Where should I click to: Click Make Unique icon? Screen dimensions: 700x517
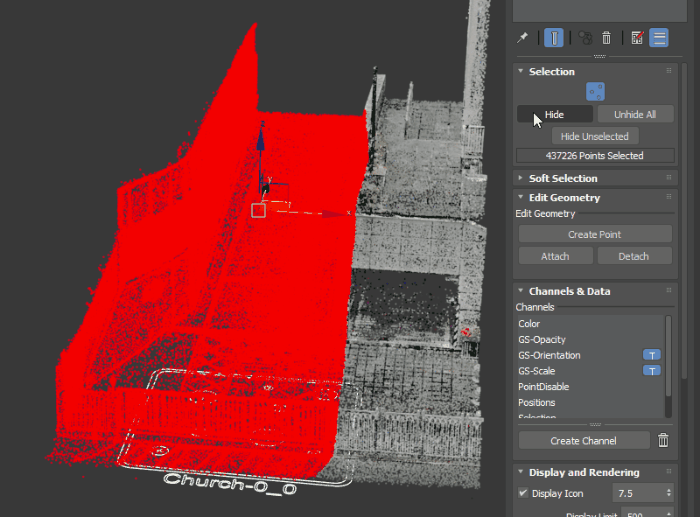pos(585,38)
